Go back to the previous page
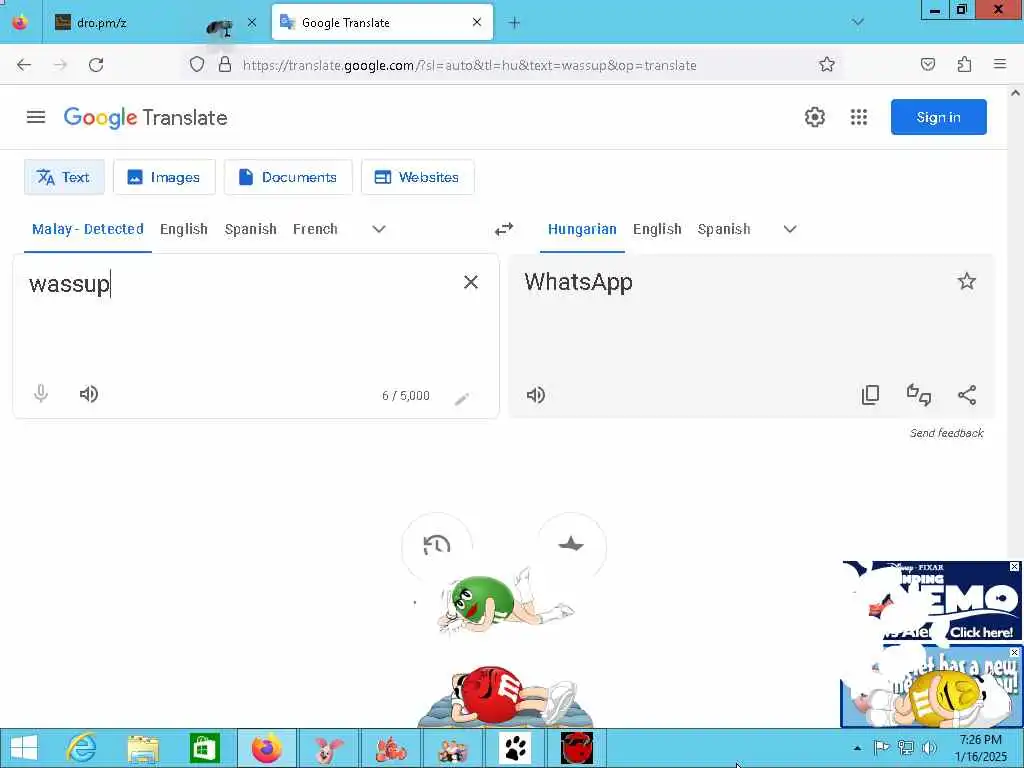 click(24, 65)
